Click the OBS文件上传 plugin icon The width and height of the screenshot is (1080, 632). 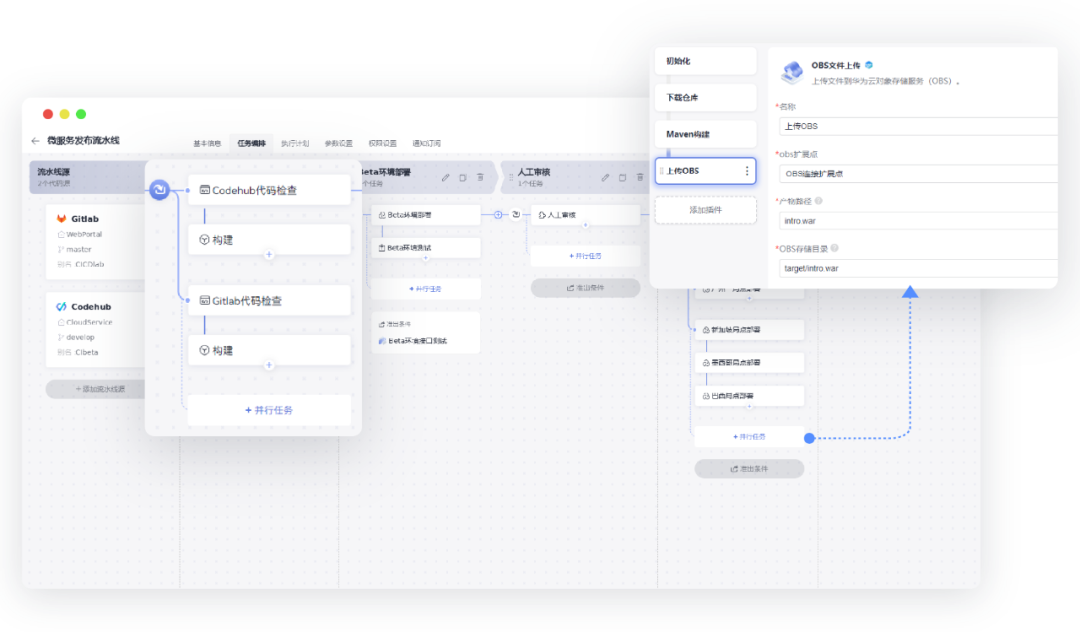(x=792, y=72)
